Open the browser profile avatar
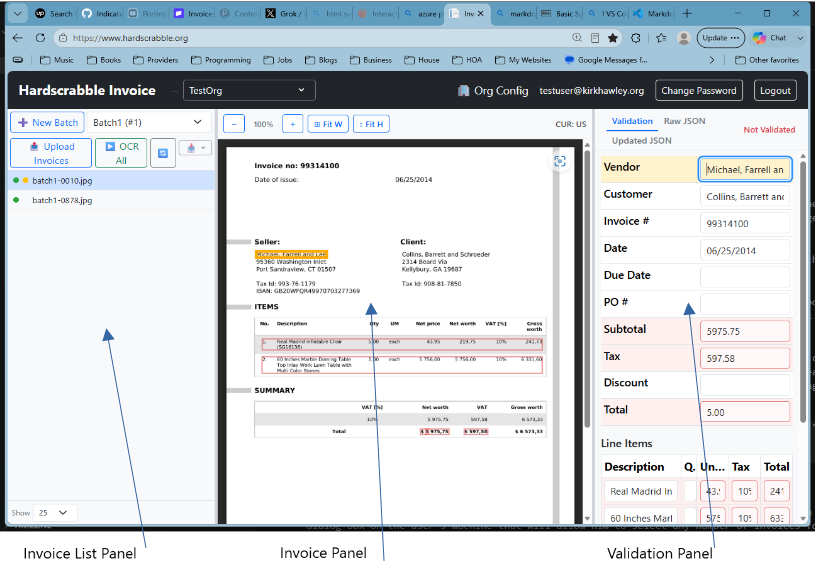The image size is (815, 569). [x=684, y=38]
